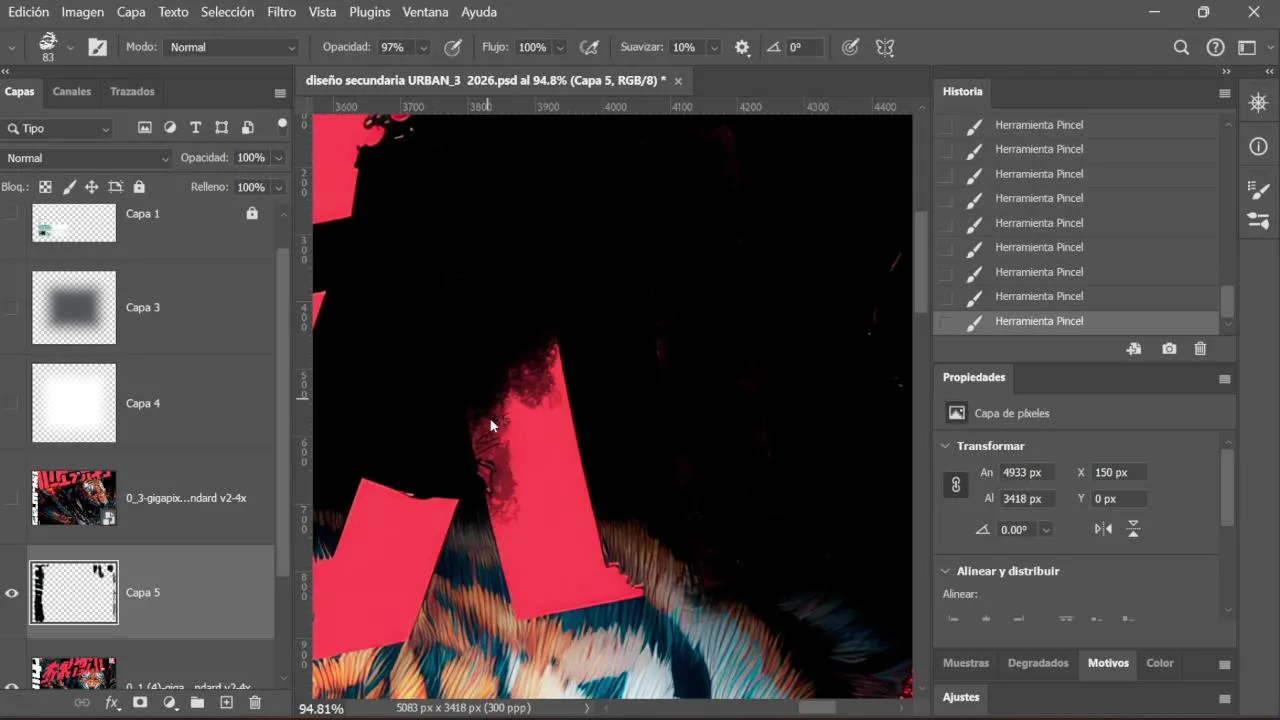Switch to the Canales tab
This screenshot has width=1280, height=720.
[72, 91]
